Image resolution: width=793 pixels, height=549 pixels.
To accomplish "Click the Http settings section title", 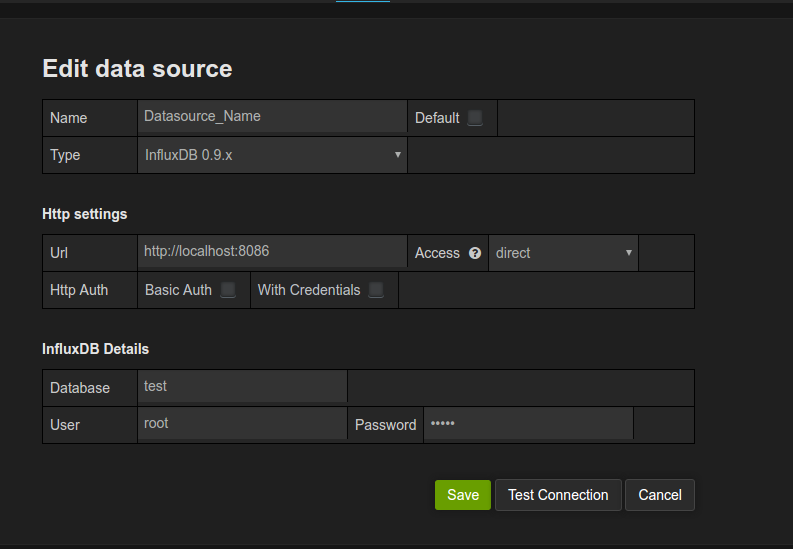I will pyautogui.click(x=84, y=214).
